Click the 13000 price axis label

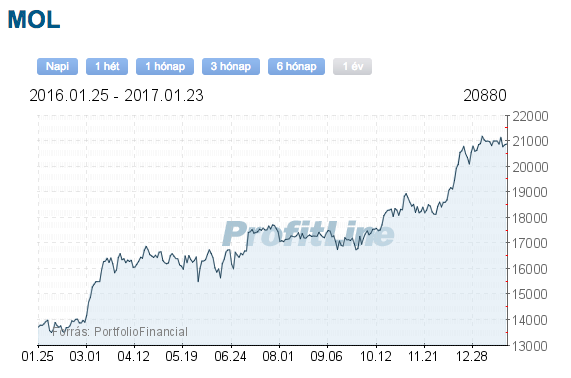coord(530,346)
